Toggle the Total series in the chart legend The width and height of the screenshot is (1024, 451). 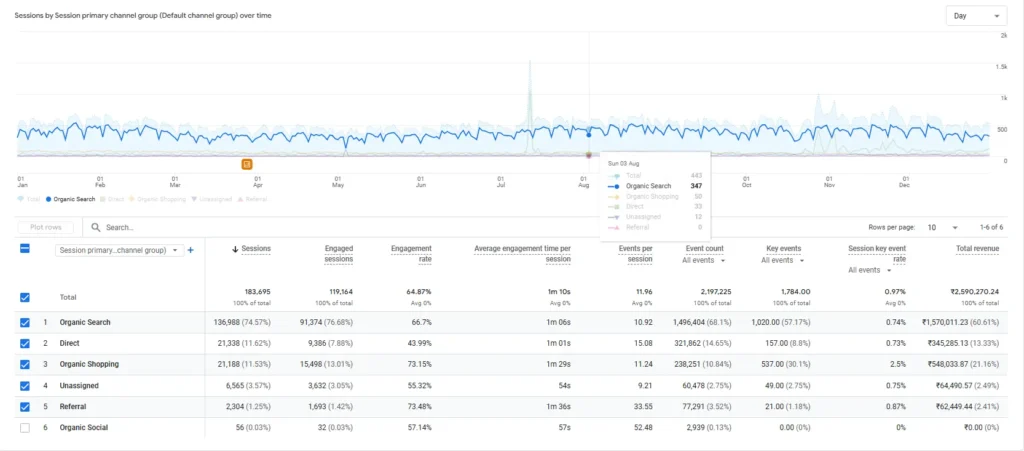pyautogui.click(x=27, y=199)
